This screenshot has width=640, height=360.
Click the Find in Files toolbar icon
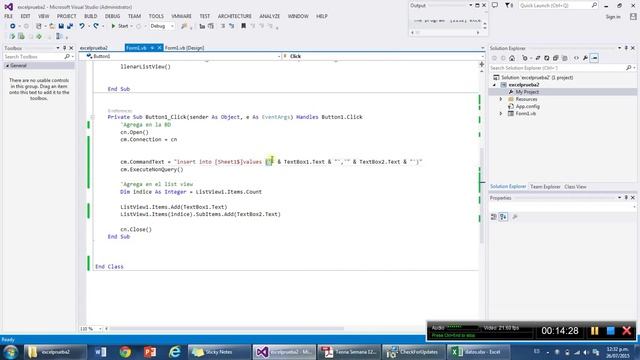[184, 26]
